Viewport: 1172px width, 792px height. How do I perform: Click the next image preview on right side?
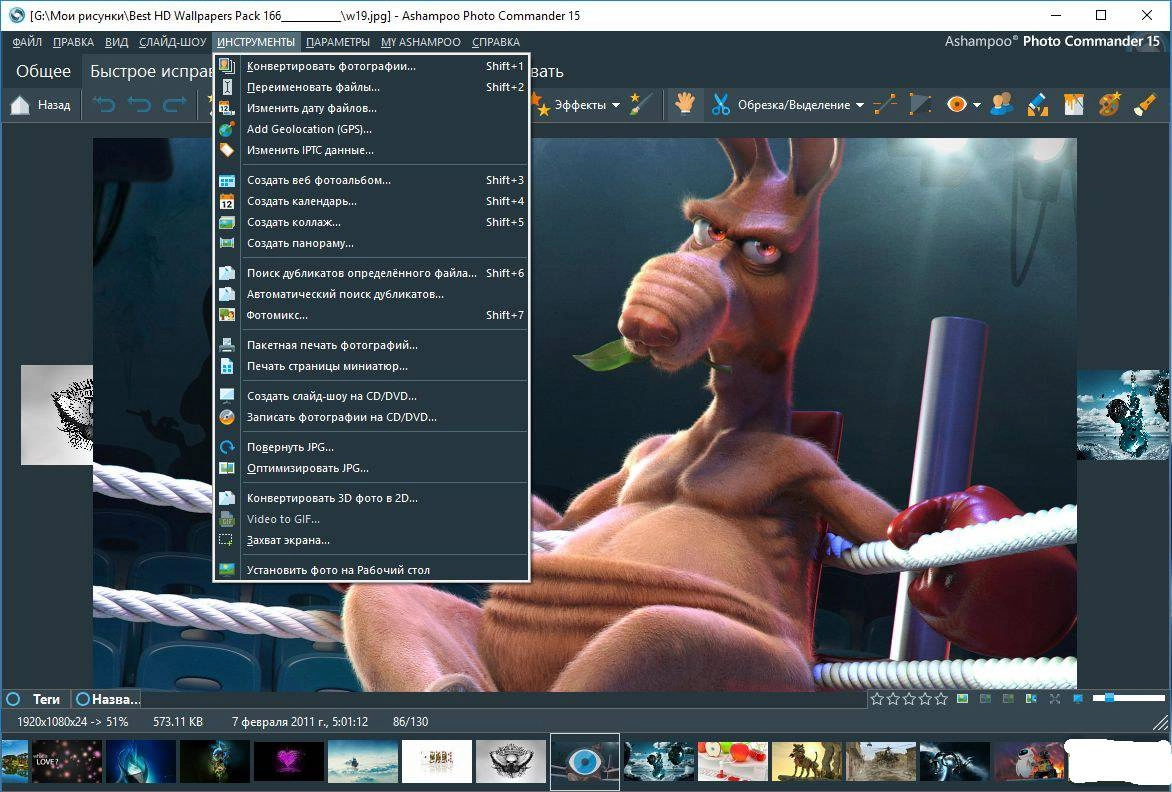[1123, 415]
